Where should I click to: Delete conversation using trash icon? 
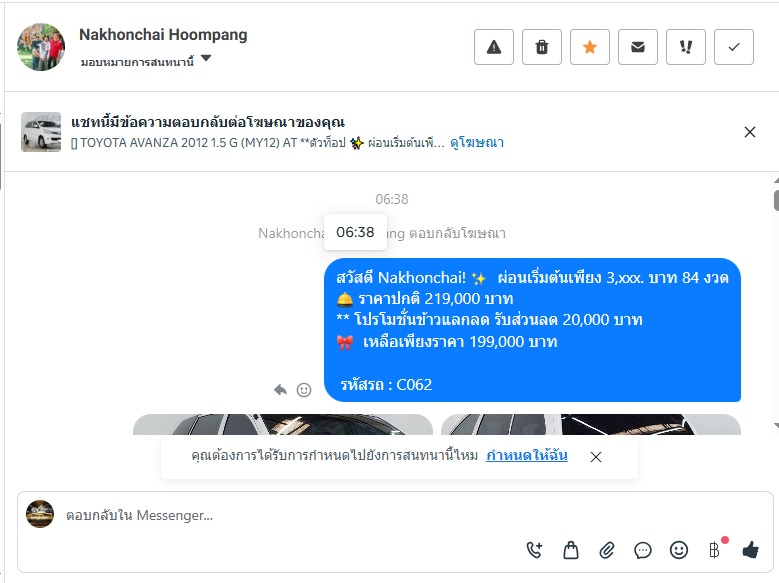(542, 47)
